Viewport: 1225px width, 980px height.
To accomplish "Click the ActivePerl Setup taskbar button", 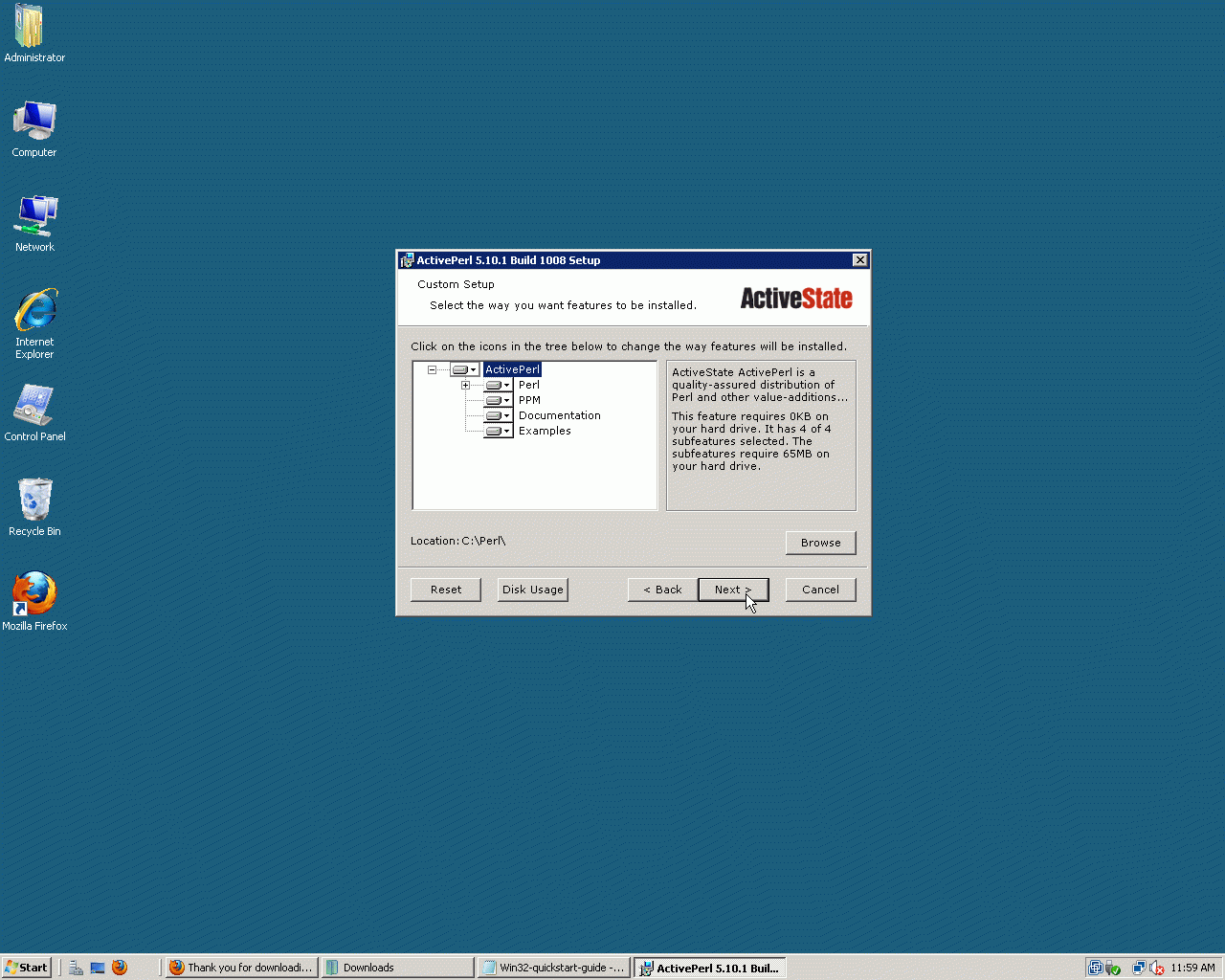I will coord(710,968).
